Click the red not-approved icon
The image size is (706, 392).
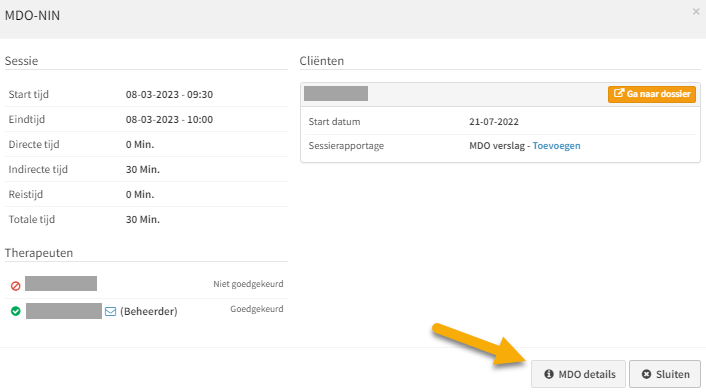click(x=16, y=286)
